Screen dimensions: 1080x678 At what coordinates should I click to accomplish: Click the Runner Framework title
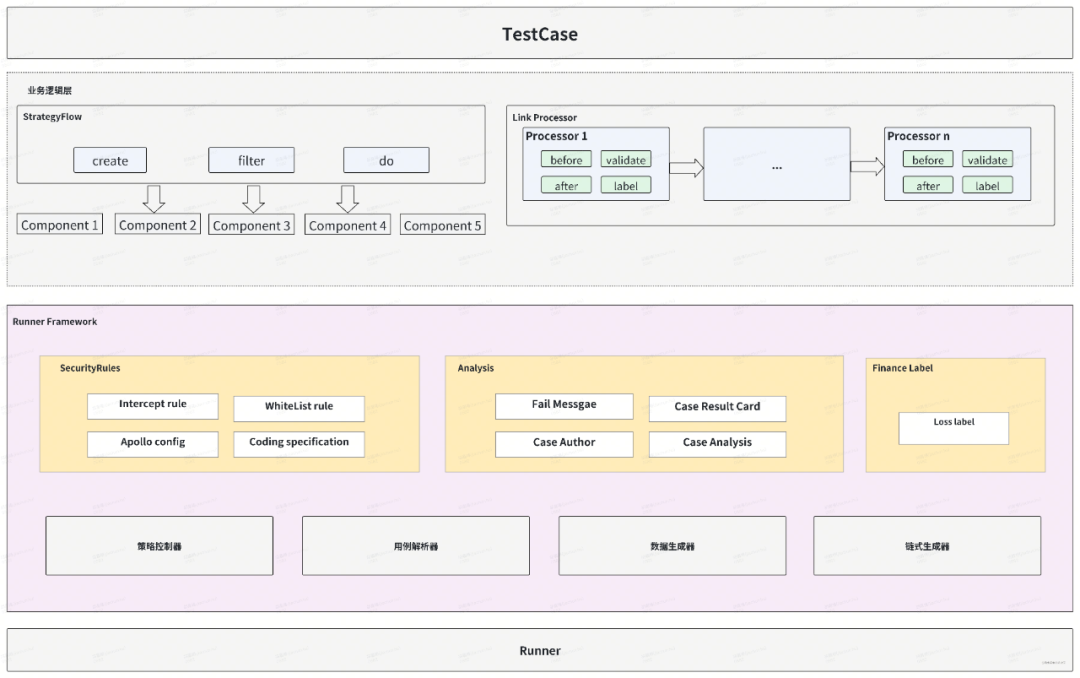(x=54, y=321)
